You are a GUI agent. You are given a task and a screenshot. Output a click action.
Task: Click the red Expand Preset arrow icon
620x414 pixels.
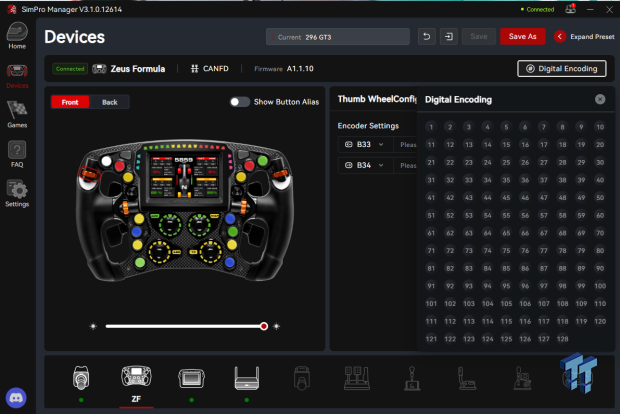(560, 37)
